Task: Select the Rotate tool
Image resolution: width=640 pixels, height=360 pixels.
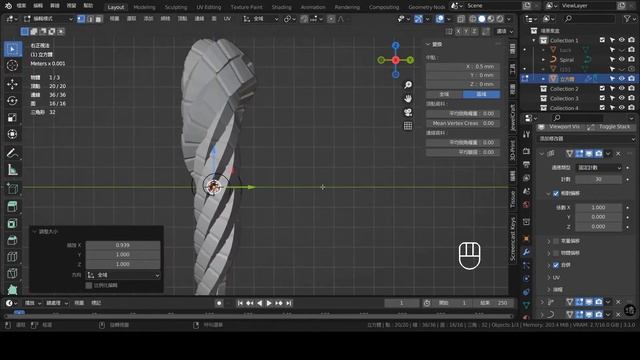Action: [12, 100]
